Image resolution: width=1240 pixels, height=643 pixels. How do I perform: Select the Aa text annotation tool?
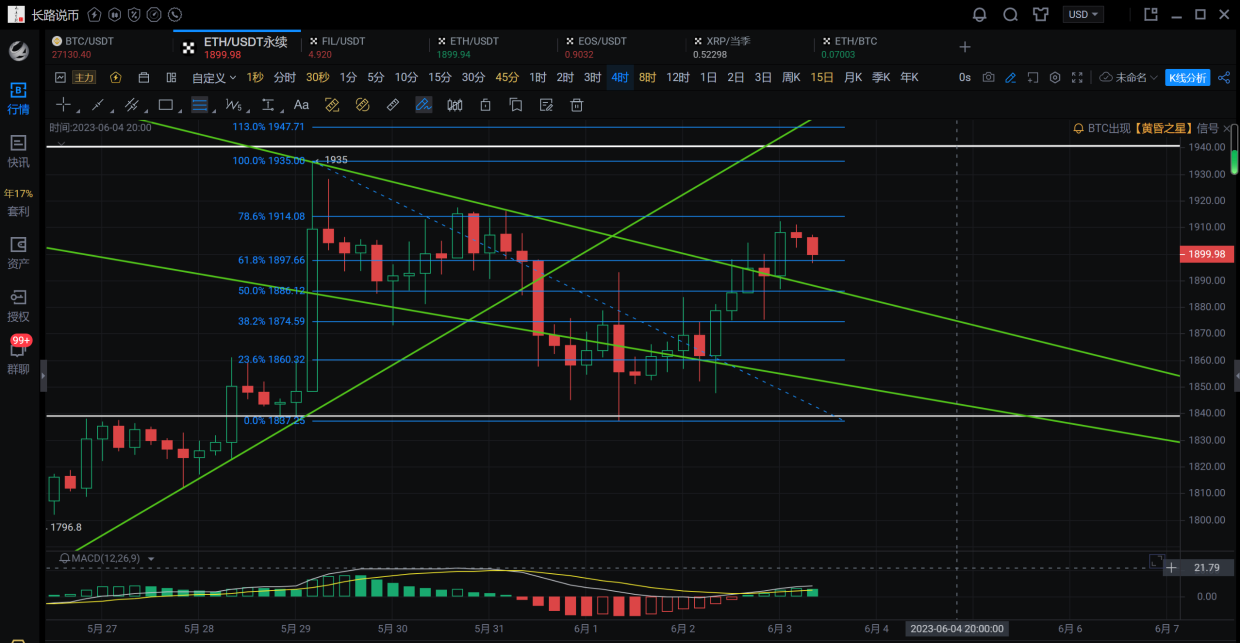click(x=301, y=105)
